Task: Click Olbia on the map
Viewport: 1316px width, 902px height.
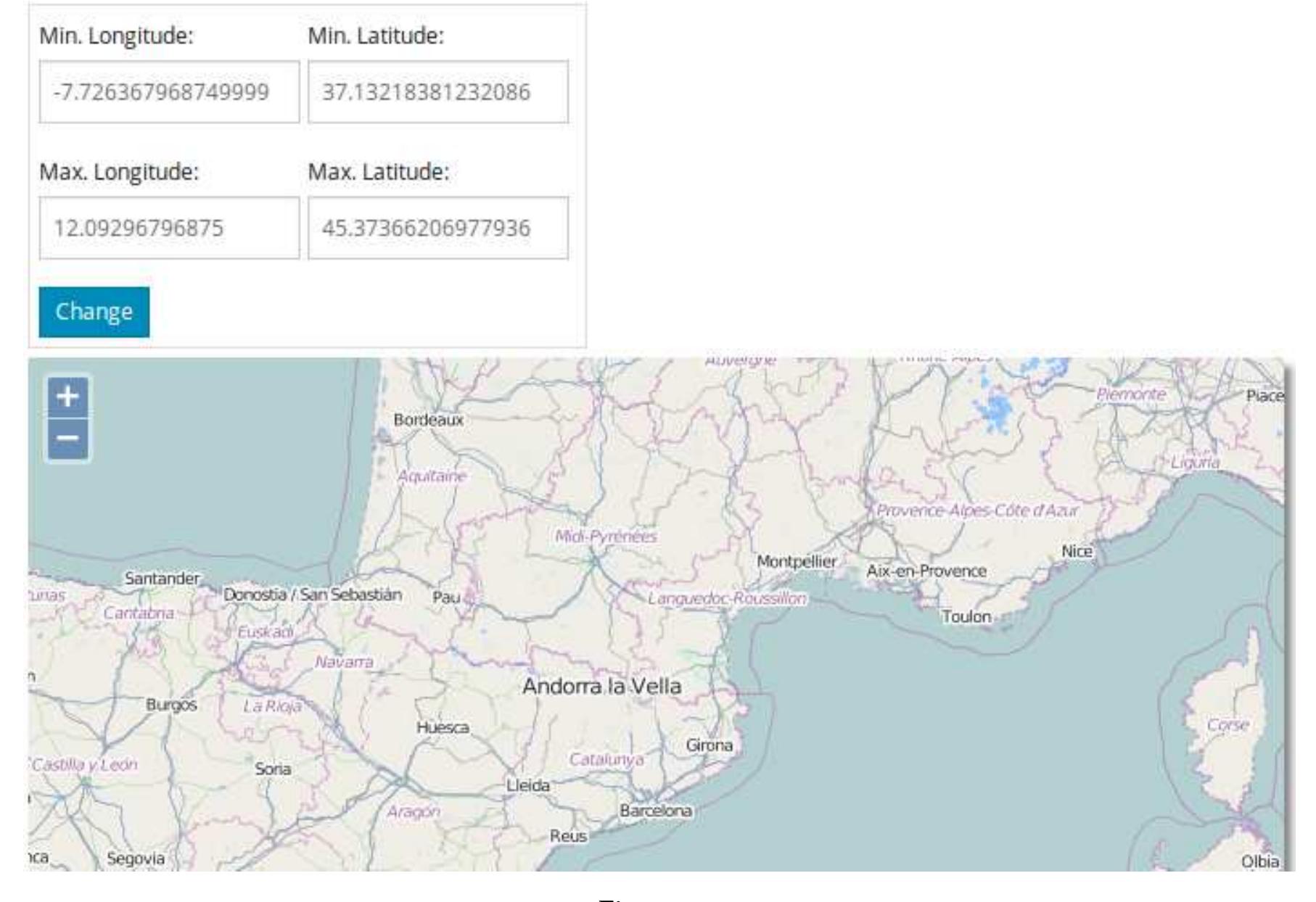Action: pyautogui.click(x=1260, y=861)
